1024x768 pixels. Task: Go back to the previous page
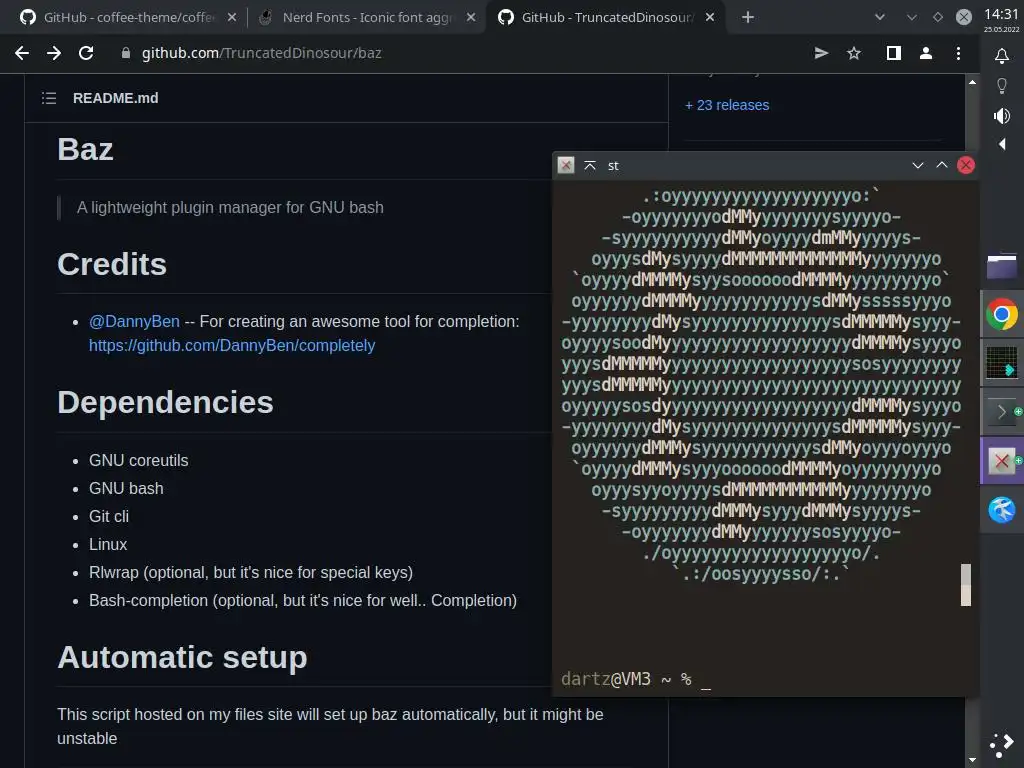22,54
